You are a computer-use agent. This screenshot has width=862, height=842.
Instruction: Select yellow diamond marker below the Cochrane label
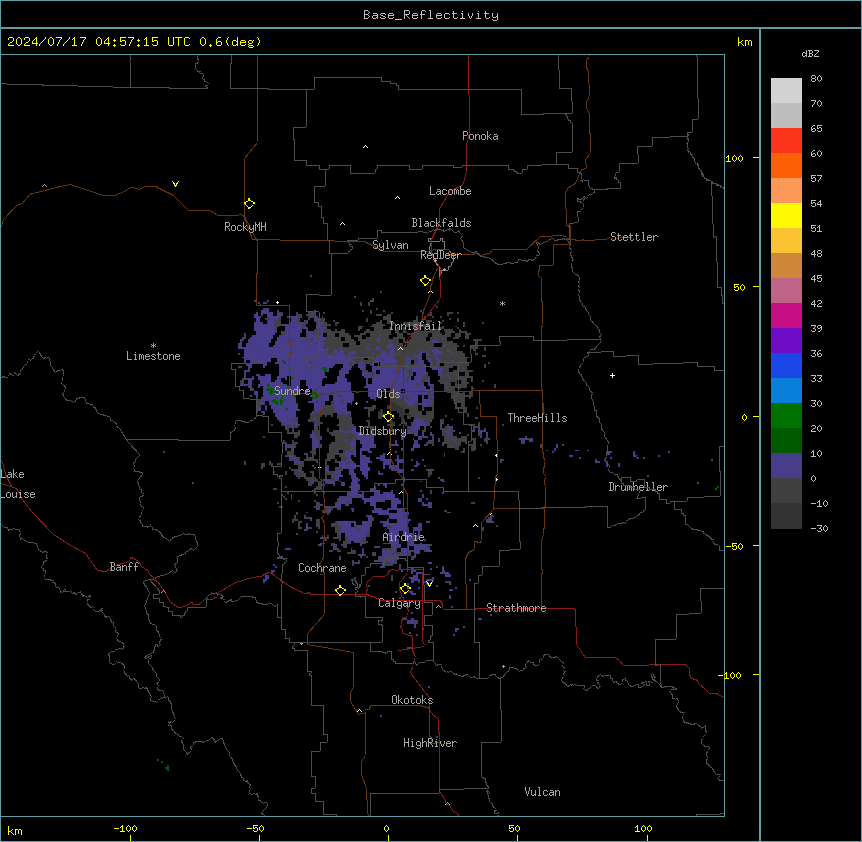pyautogui.click(x=340, y=590)
